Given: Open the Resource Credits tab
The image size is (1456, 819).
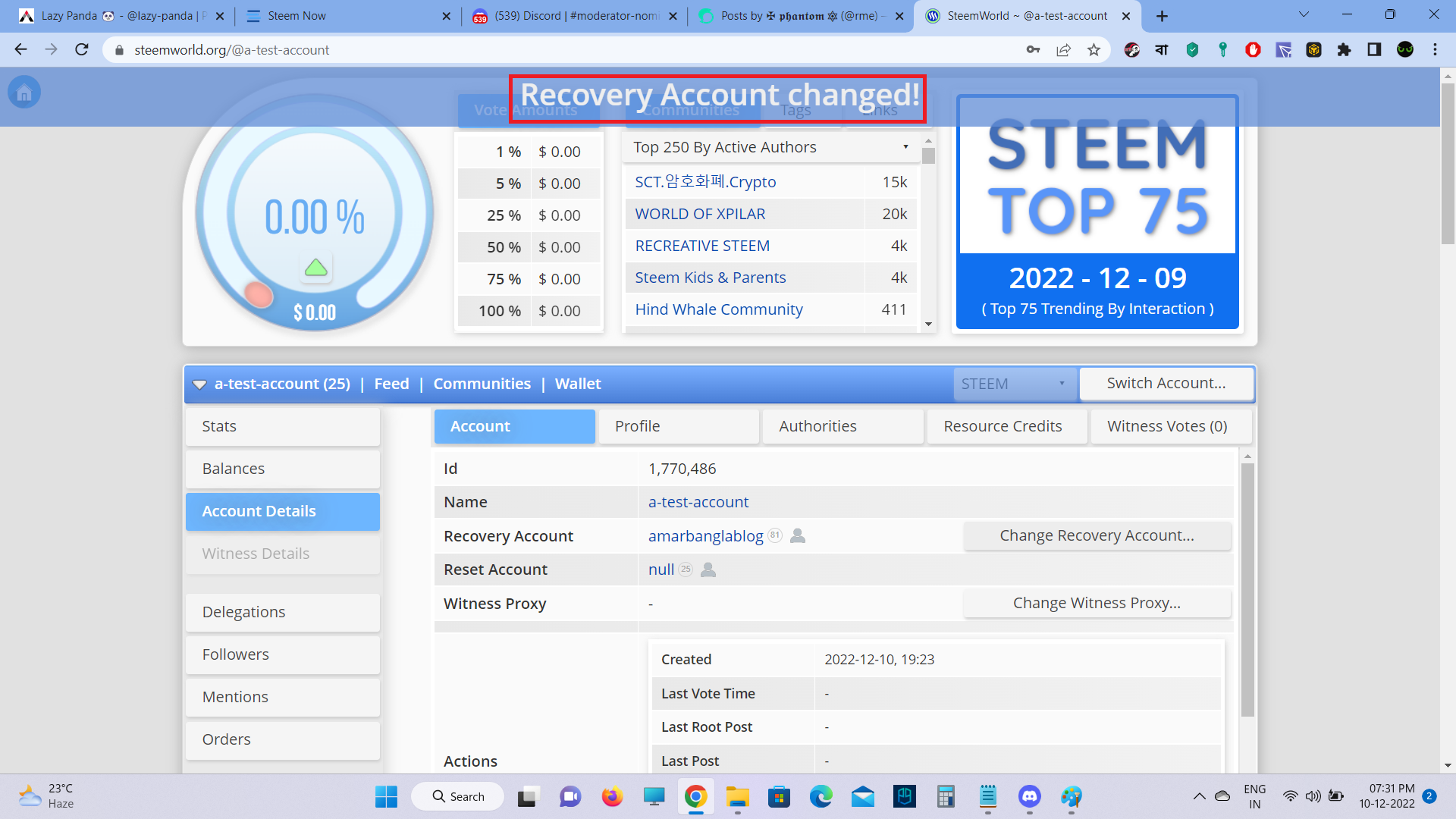Looking at the screenshot, I should (1003, 426).
